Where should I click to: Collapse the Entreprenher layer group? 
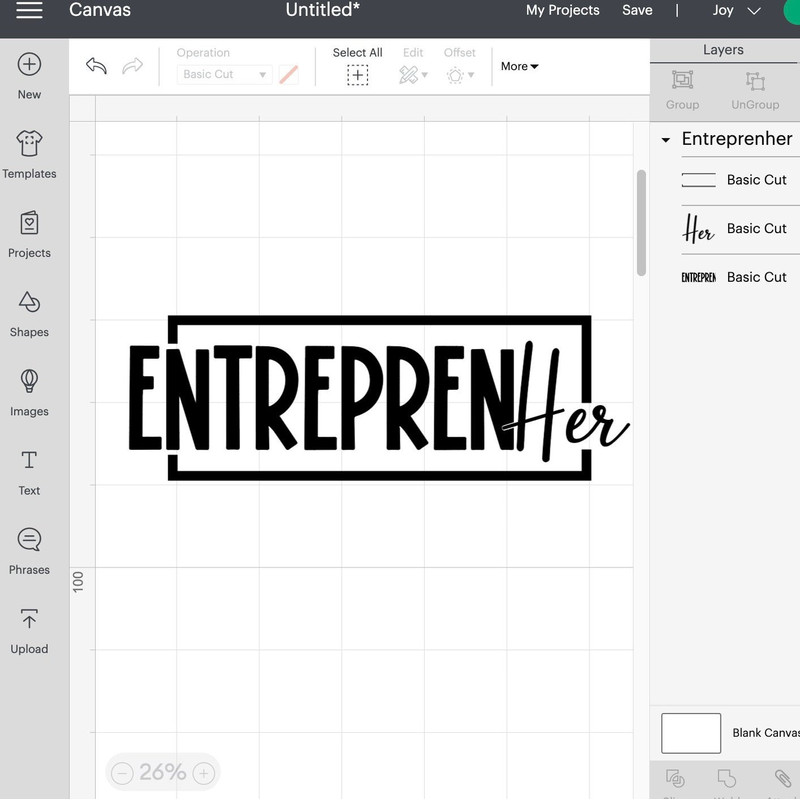[x=666, y=141]
